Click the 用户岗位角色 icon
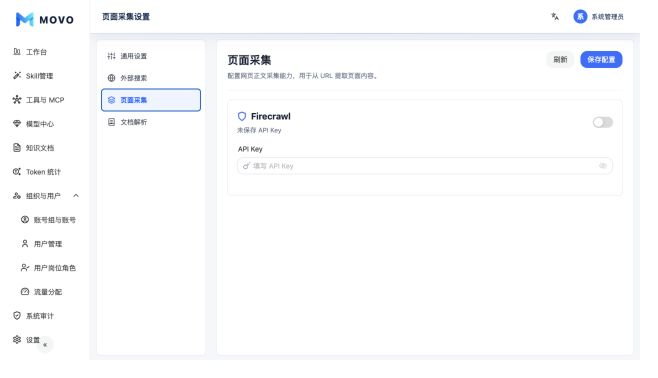 (x=25, y=268)
